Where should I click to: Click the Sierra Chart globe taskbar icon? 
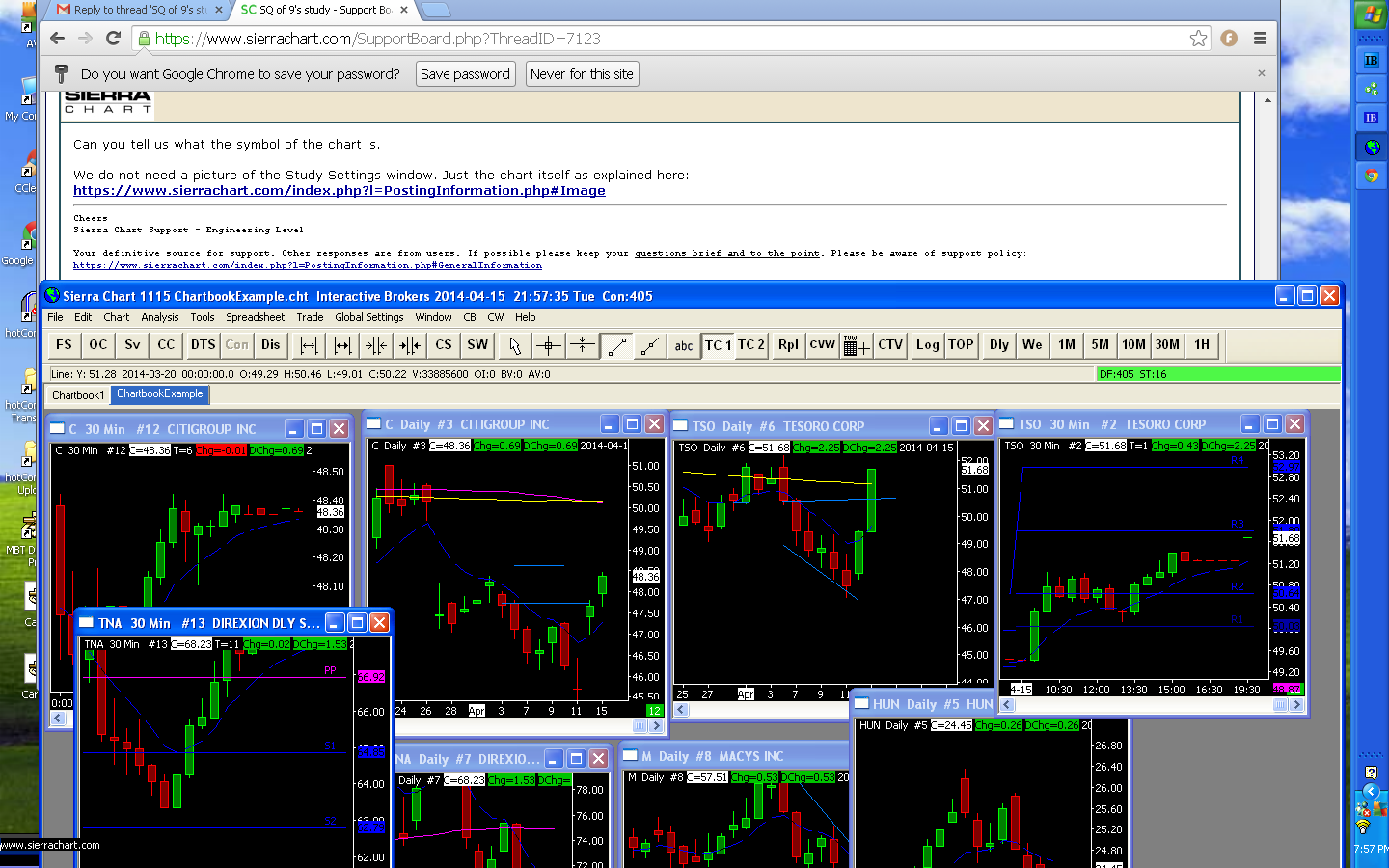pyautogui.click(x=1371, y=147)
